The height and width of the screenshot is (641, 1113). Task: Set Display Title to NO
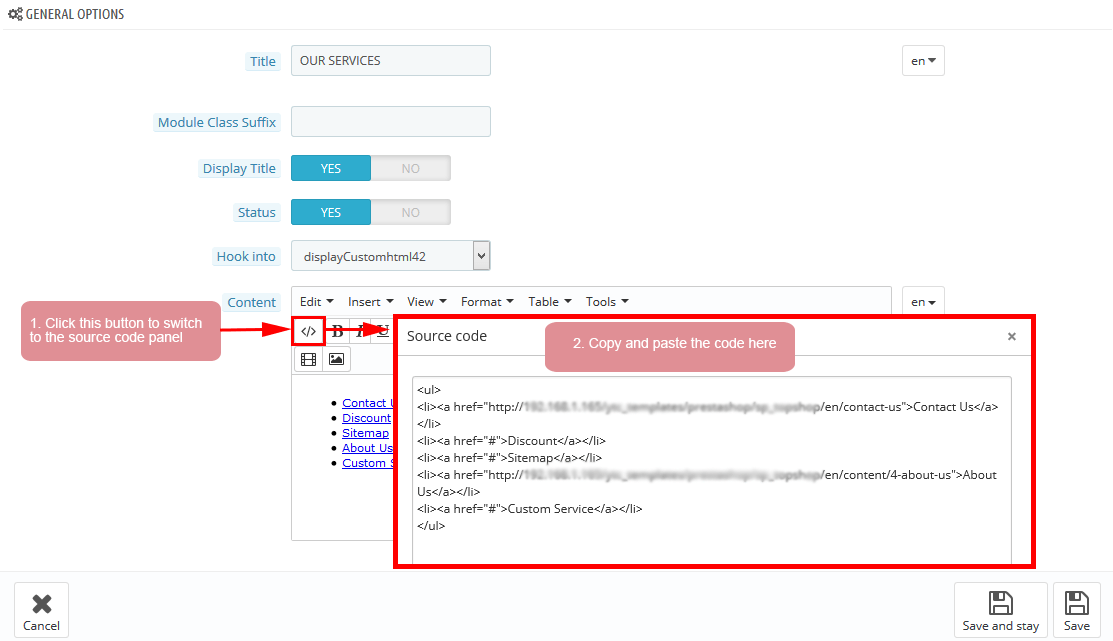click(410, 168)
